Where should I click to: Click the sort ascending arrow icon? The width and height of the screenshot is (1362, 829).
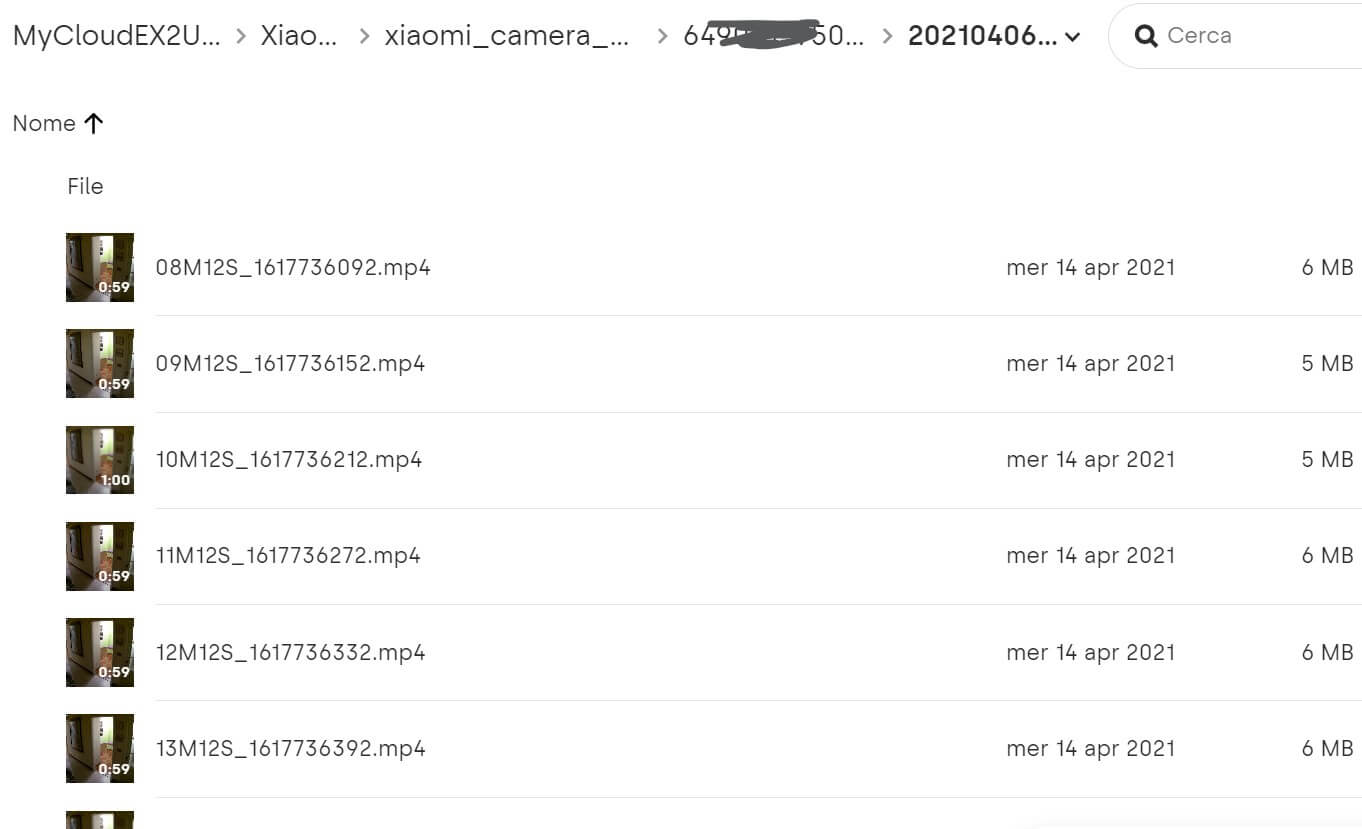[x=93, y=123]
